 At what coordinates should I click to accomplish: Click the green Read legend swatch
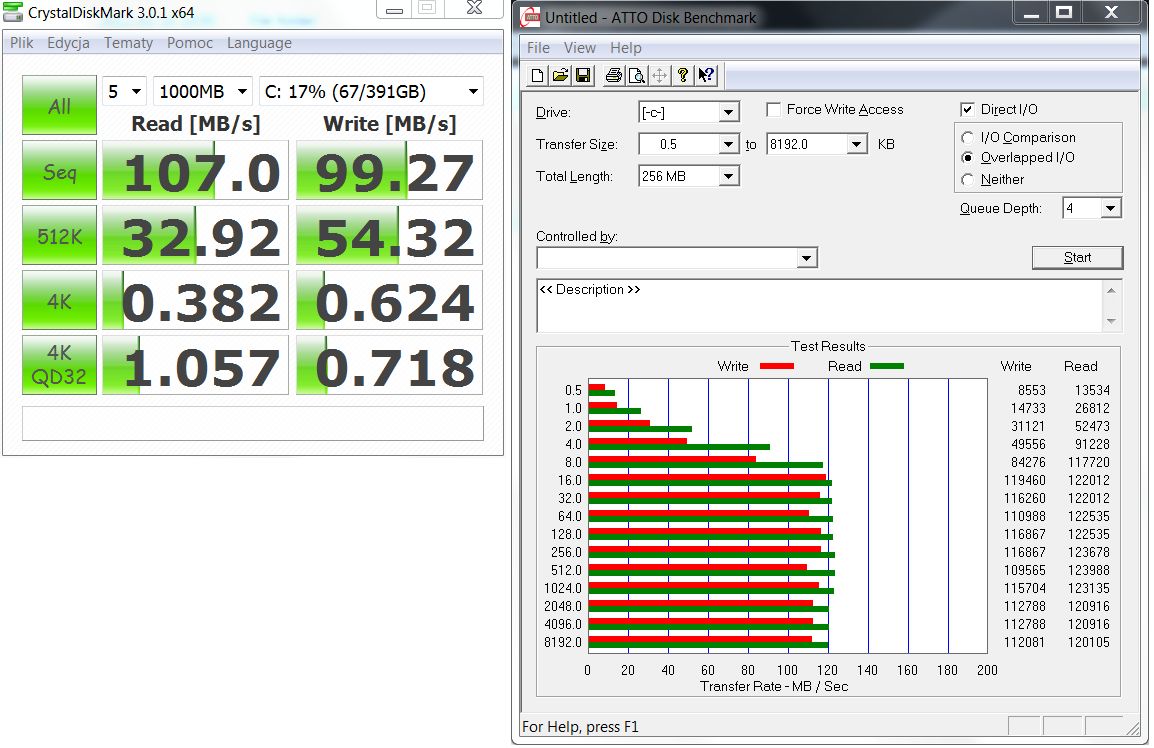(887, 366)
